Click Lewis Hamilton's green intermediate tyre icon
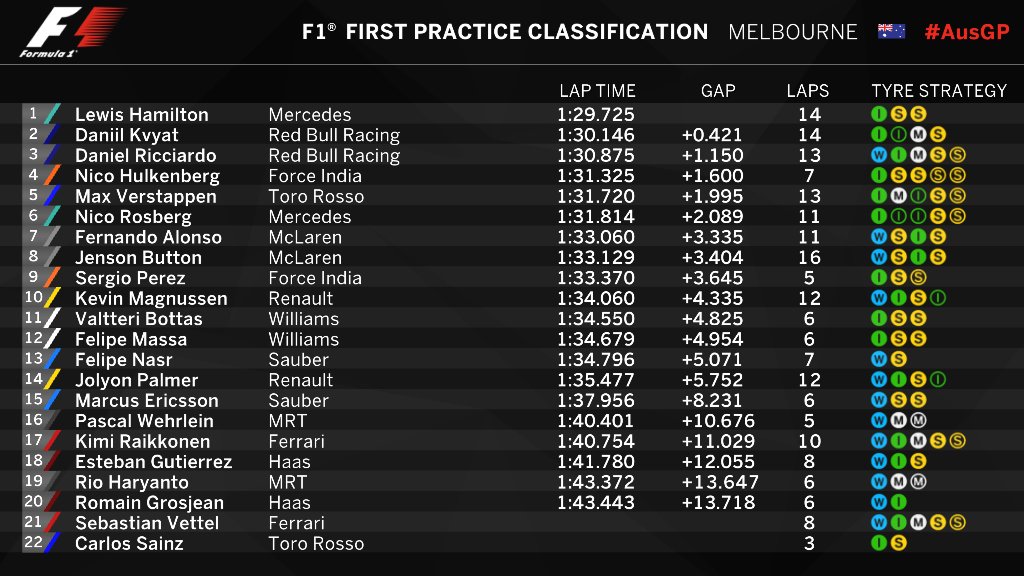 click(879, 114)
